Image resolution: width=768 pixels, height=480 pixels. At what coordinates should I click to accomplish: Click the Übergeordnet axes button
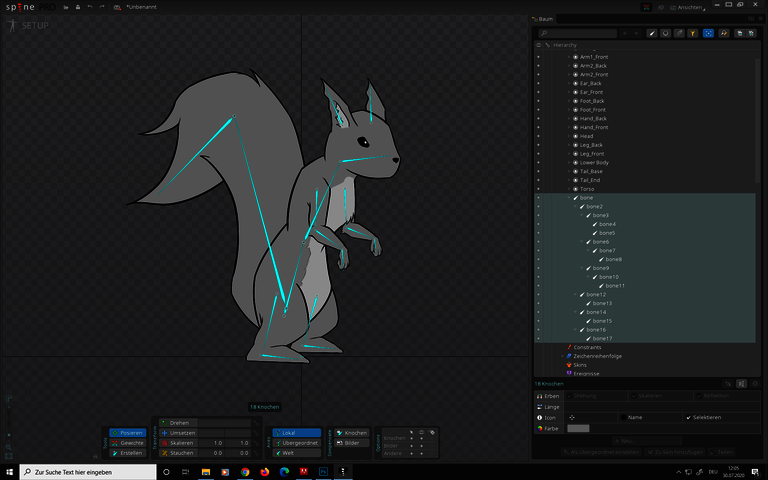point(296,443)
